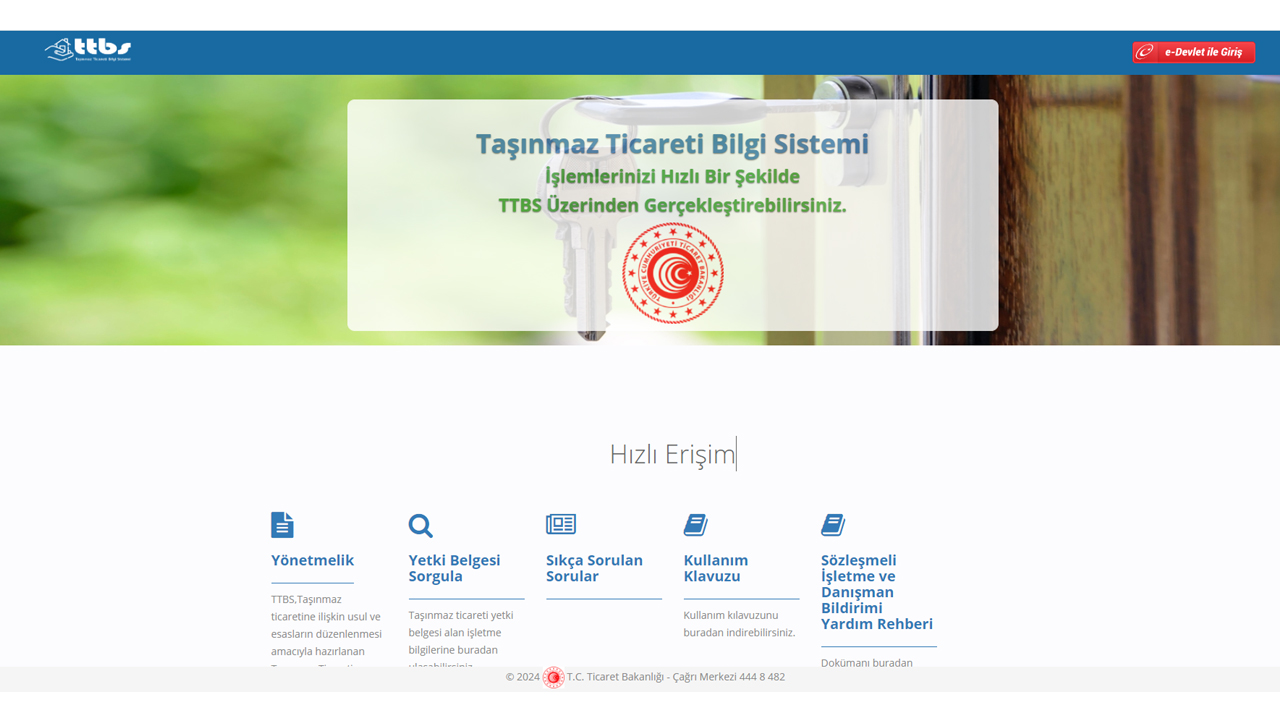
Task: Open the Yönetmelik link
Action: point(312,560)
